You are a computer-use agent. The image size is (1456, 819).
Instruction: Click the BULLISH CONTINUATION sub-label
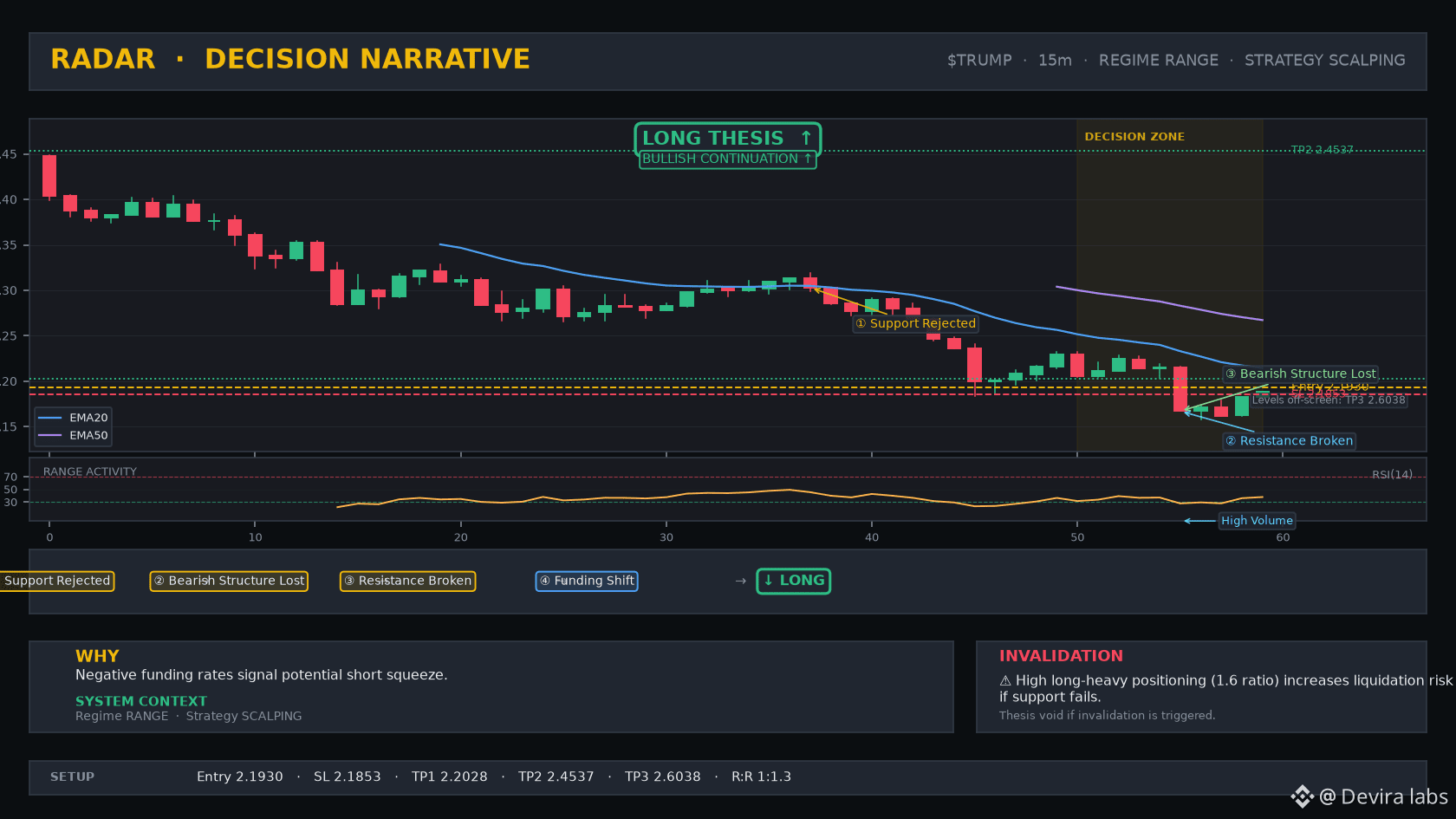(x=727, y=159)
